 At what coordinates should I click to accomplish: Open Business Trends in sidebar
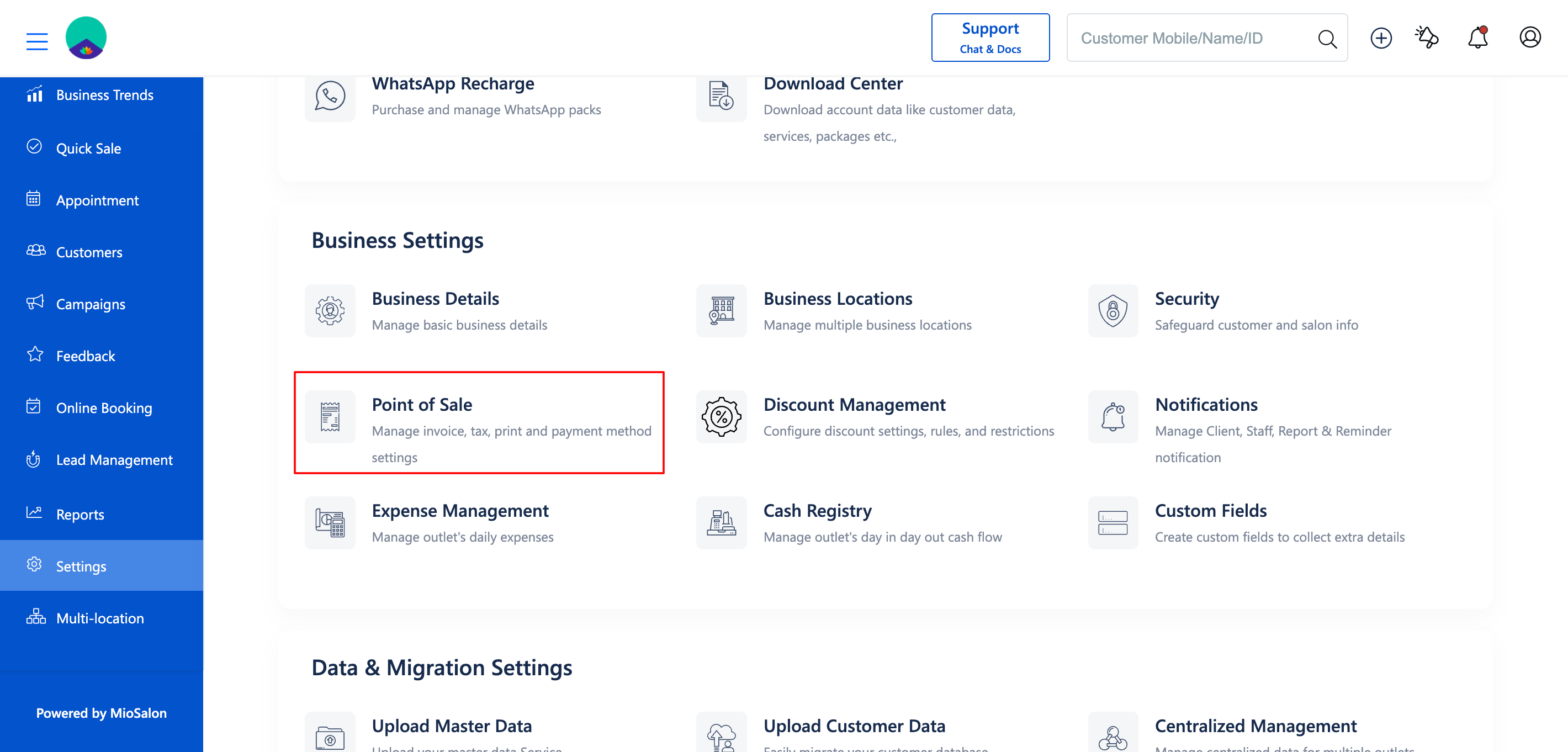[102, 95]
